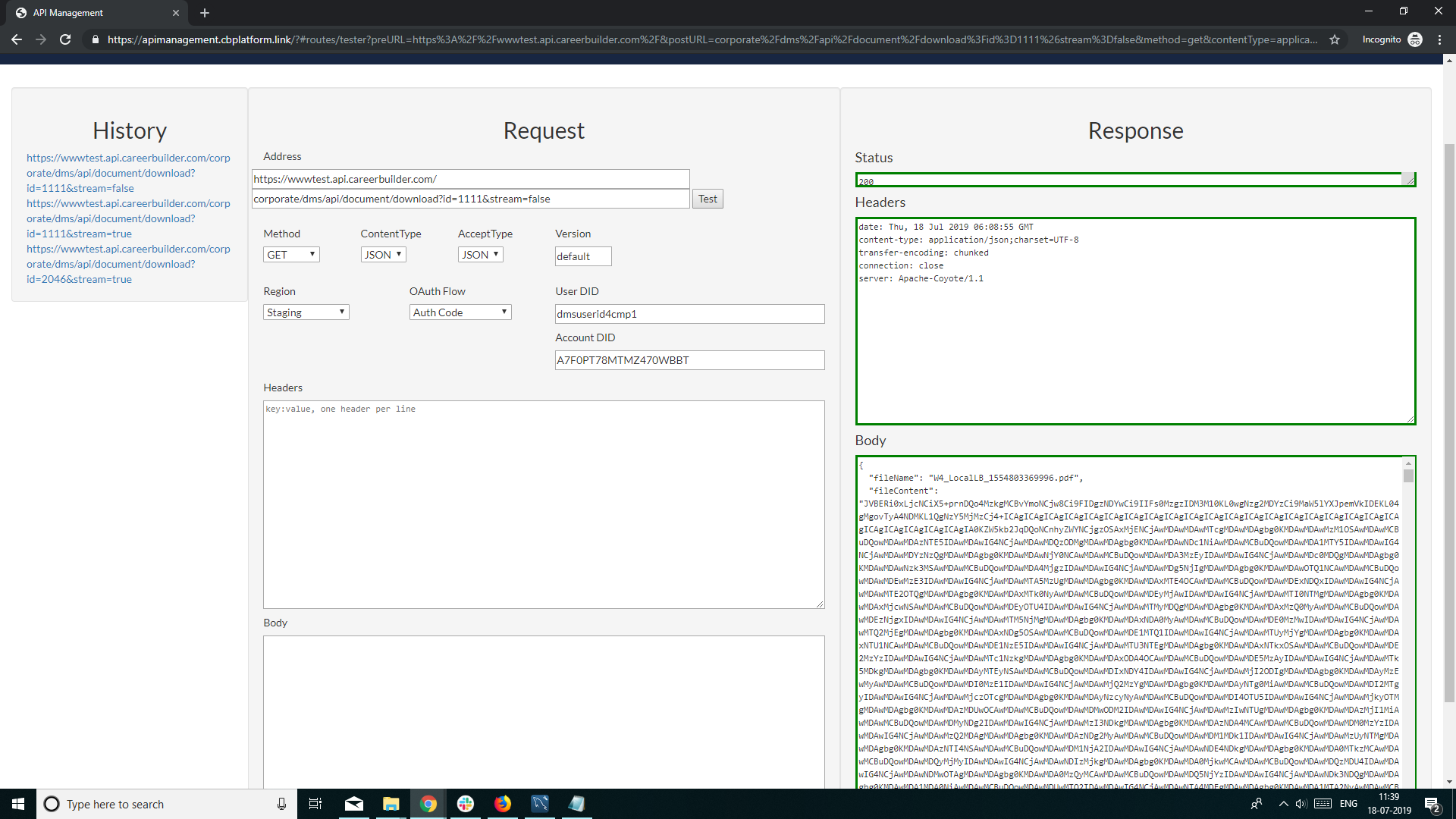Viewport: 1456px width, 819px height.
Task: Open Firefox from the taskbar
Action: click(503, 804)
